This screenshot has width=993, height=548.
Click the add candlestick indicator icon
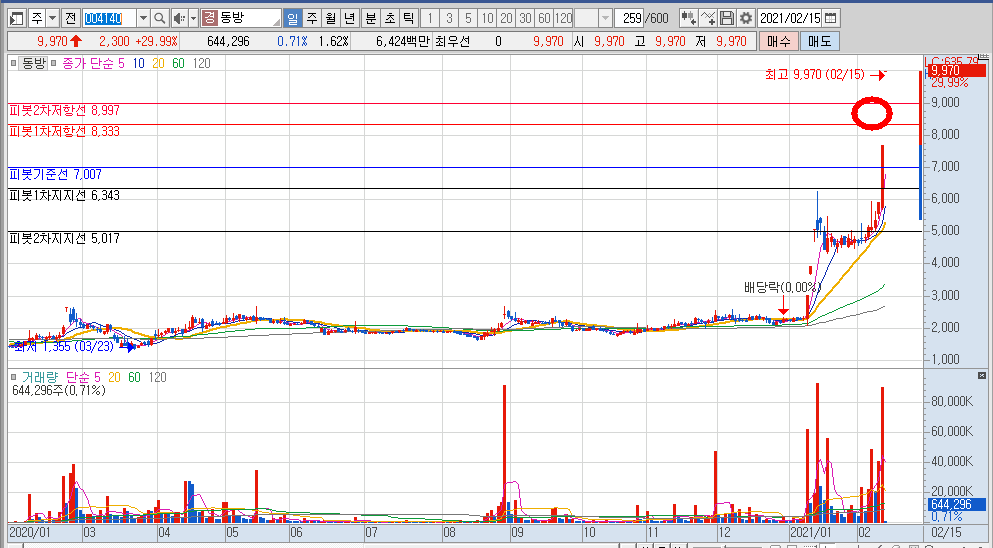pos(689,18)
